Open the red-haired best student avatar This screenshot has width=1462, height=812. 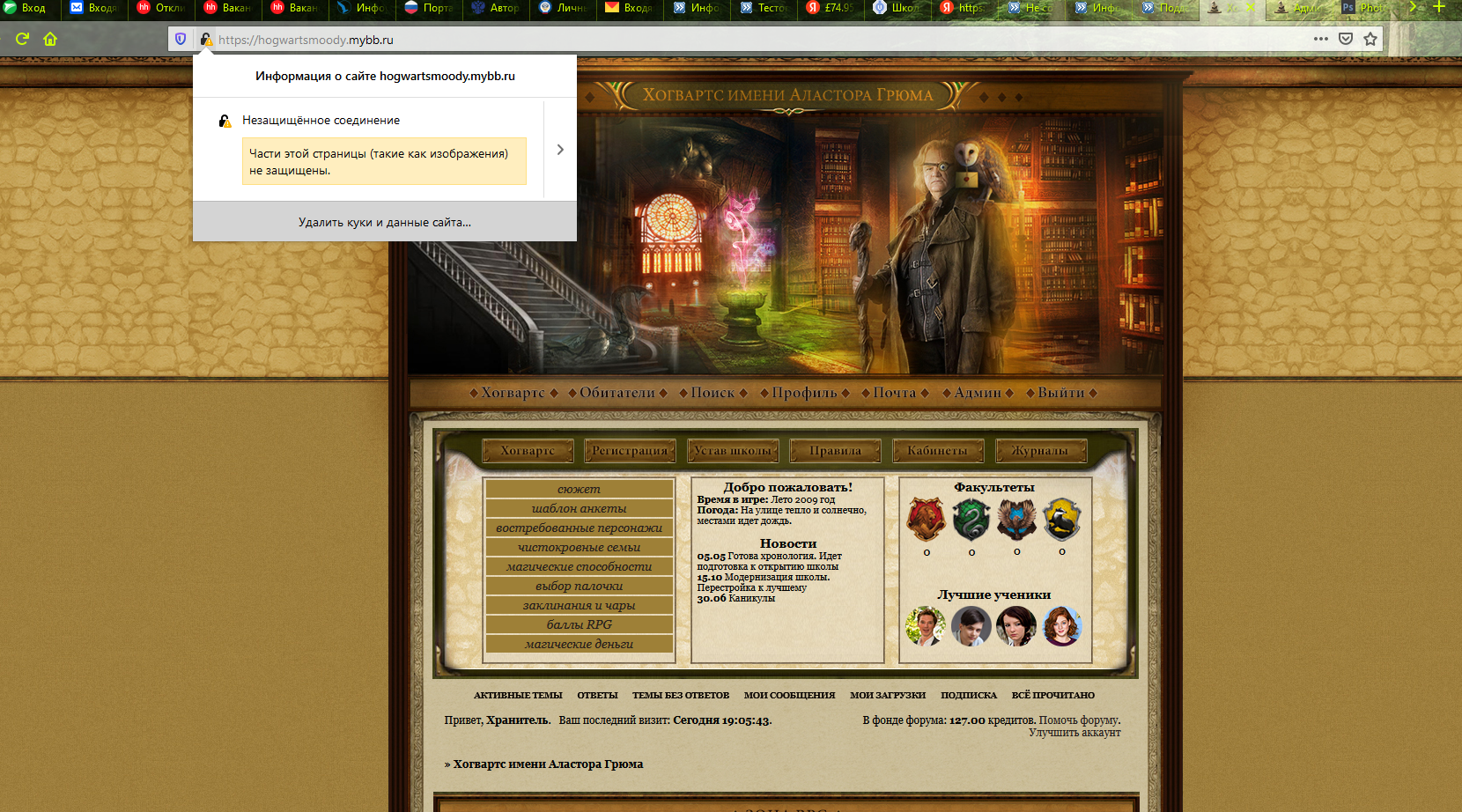point(1062,626)
